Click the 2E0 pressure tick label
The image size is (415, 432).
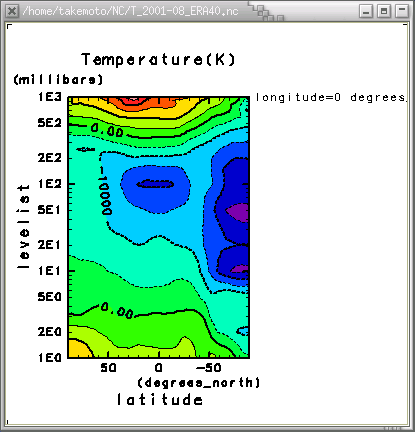click(50, 332)
